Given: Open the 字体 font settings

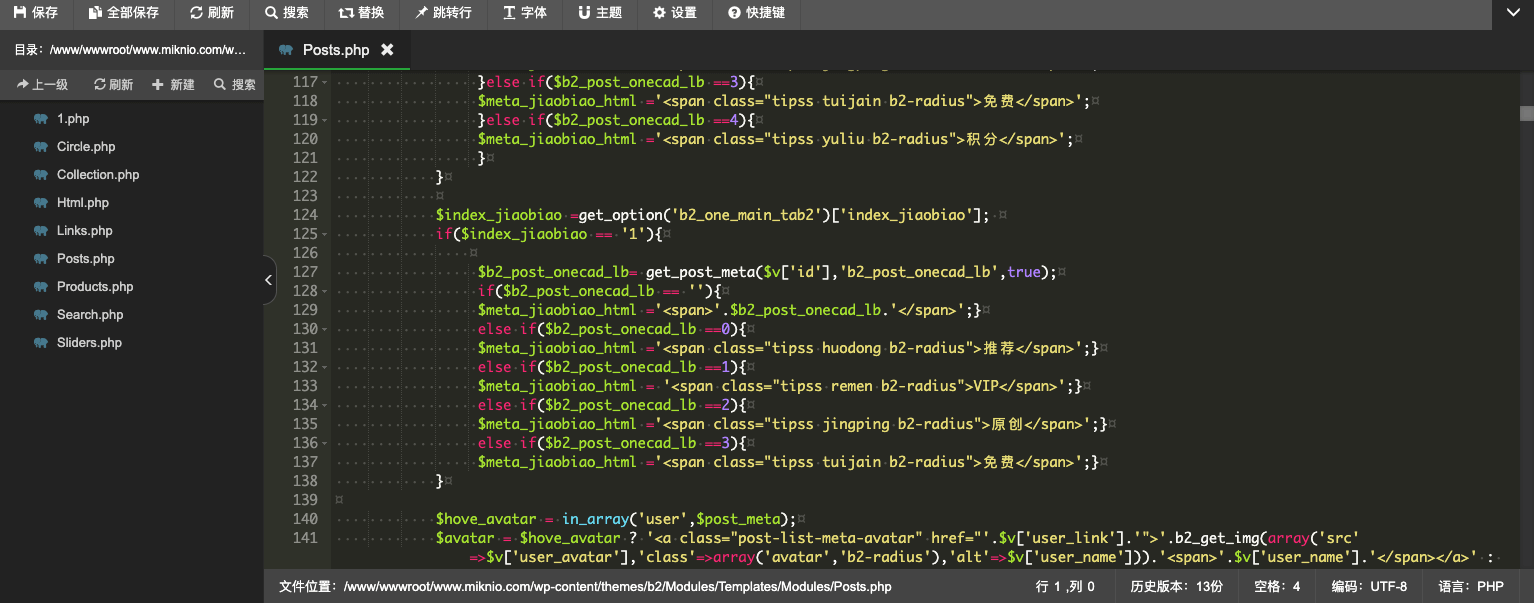Looking at the screenshot, I should pyautogui.click(x=525, y=13).
